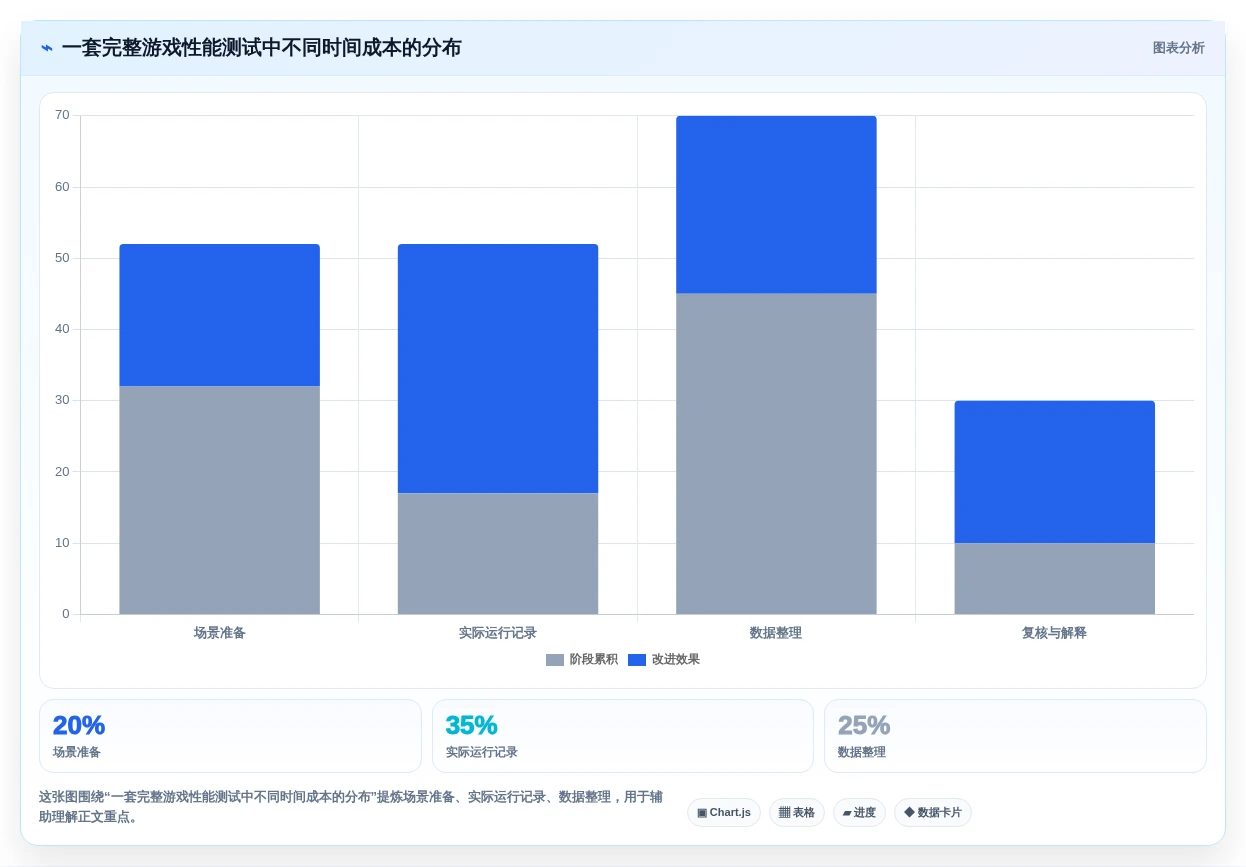Click the gray 阶段累积 legend swatch

555,660
